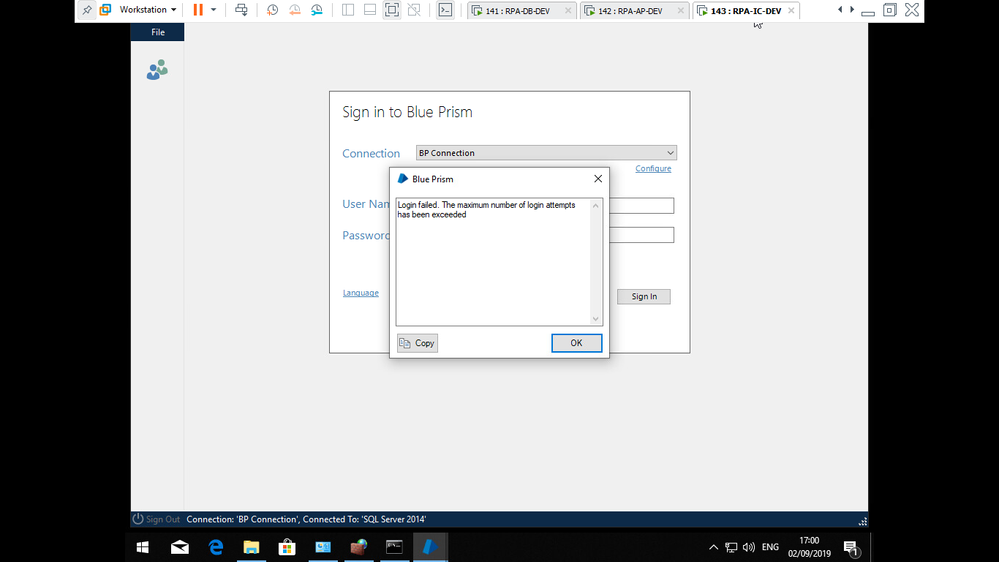
Task: Click the Copy button in error dialog
Action: pos(417,343)
